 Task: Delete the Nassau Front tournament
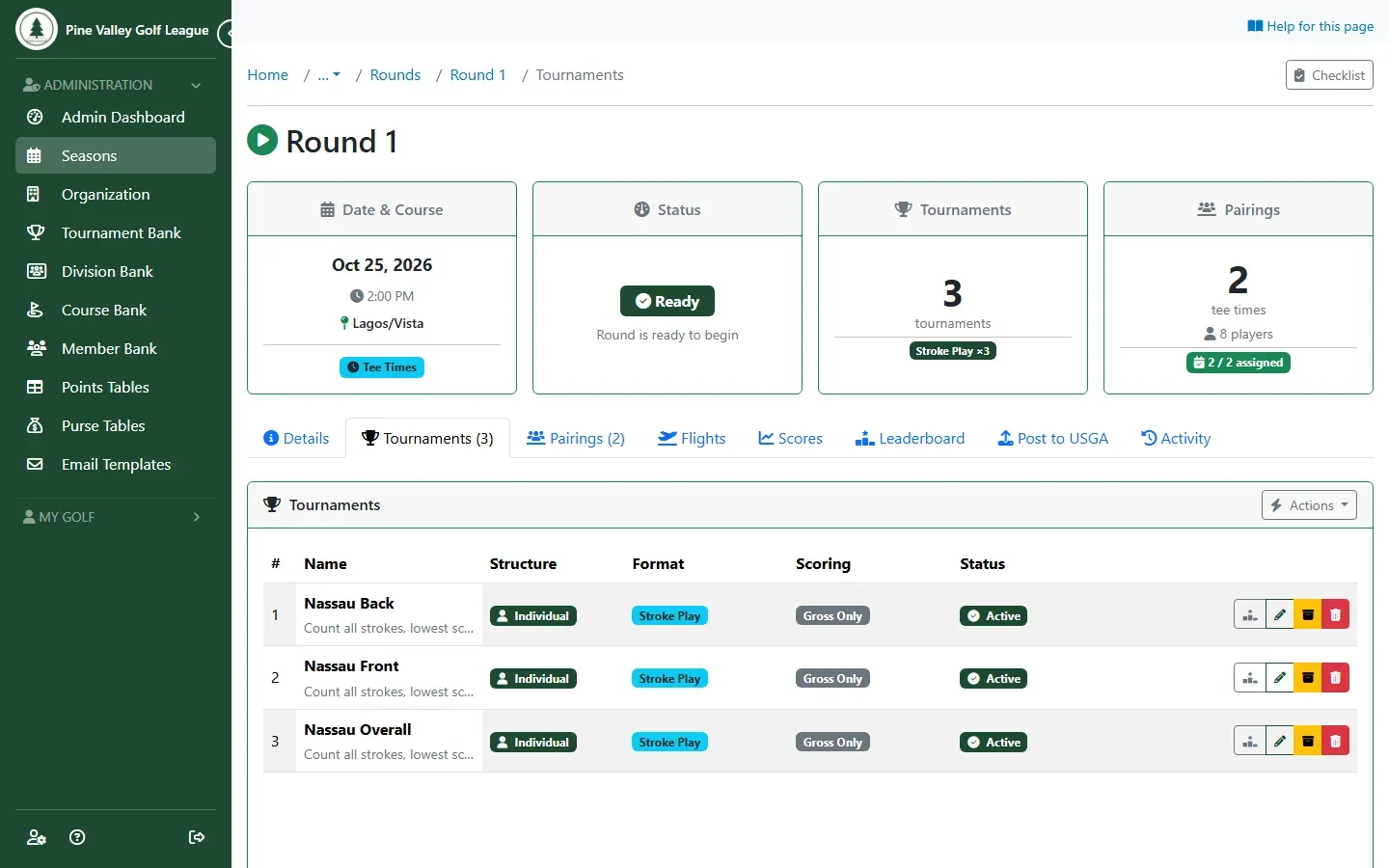[1335, 678]
